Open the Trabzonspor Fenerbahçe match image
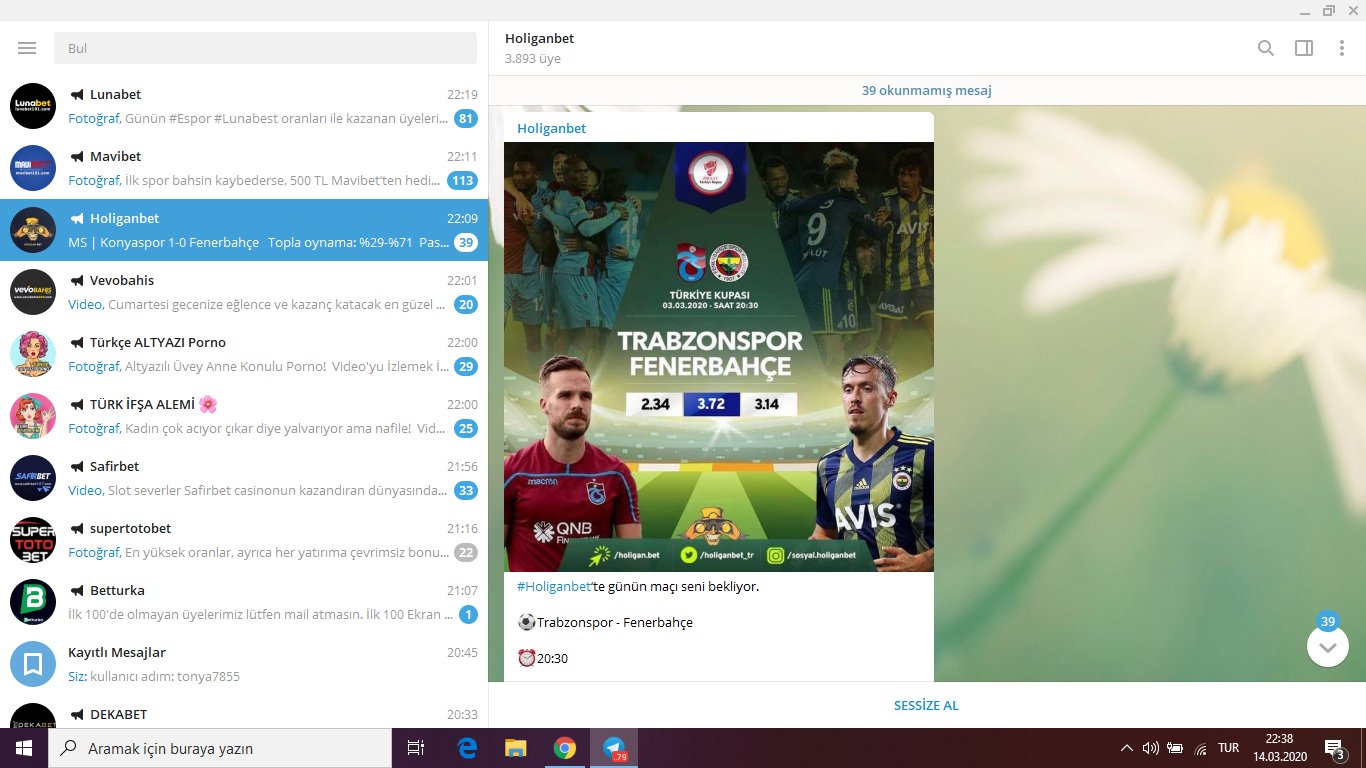1366x768 pixels. (x=719, y=357)
